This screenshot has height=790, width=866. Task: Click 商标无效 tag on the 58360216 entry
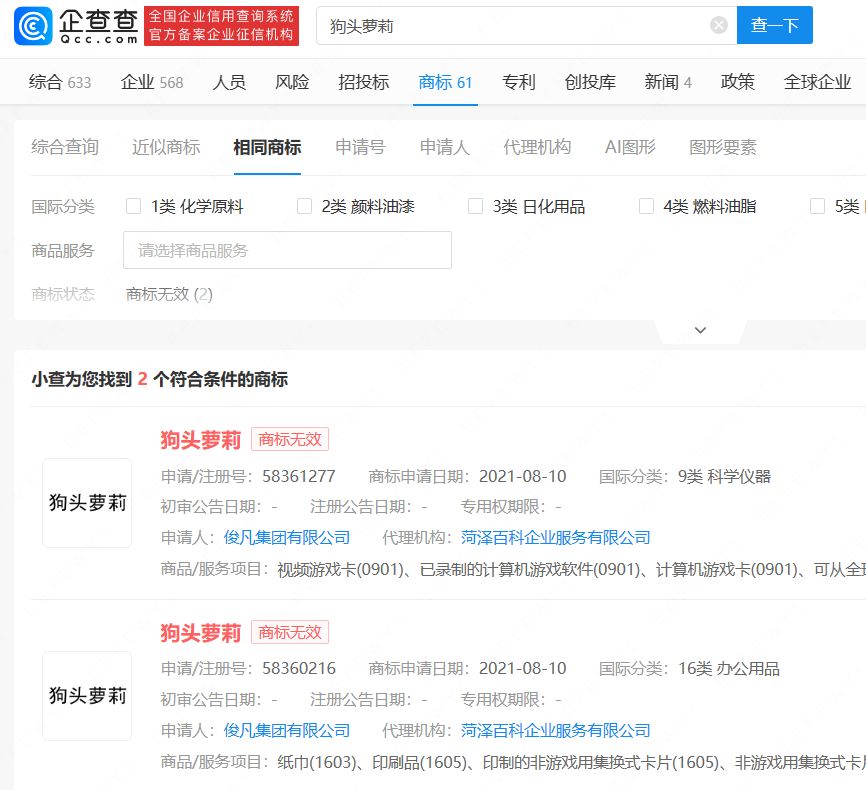tap(290, 632)
